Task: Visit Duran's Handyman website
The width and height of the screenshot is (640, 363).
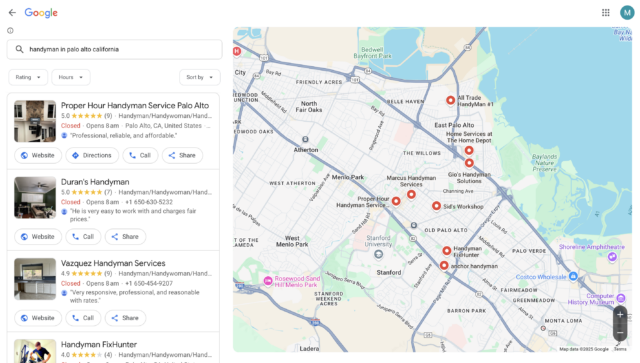Action: pos(38,236)
